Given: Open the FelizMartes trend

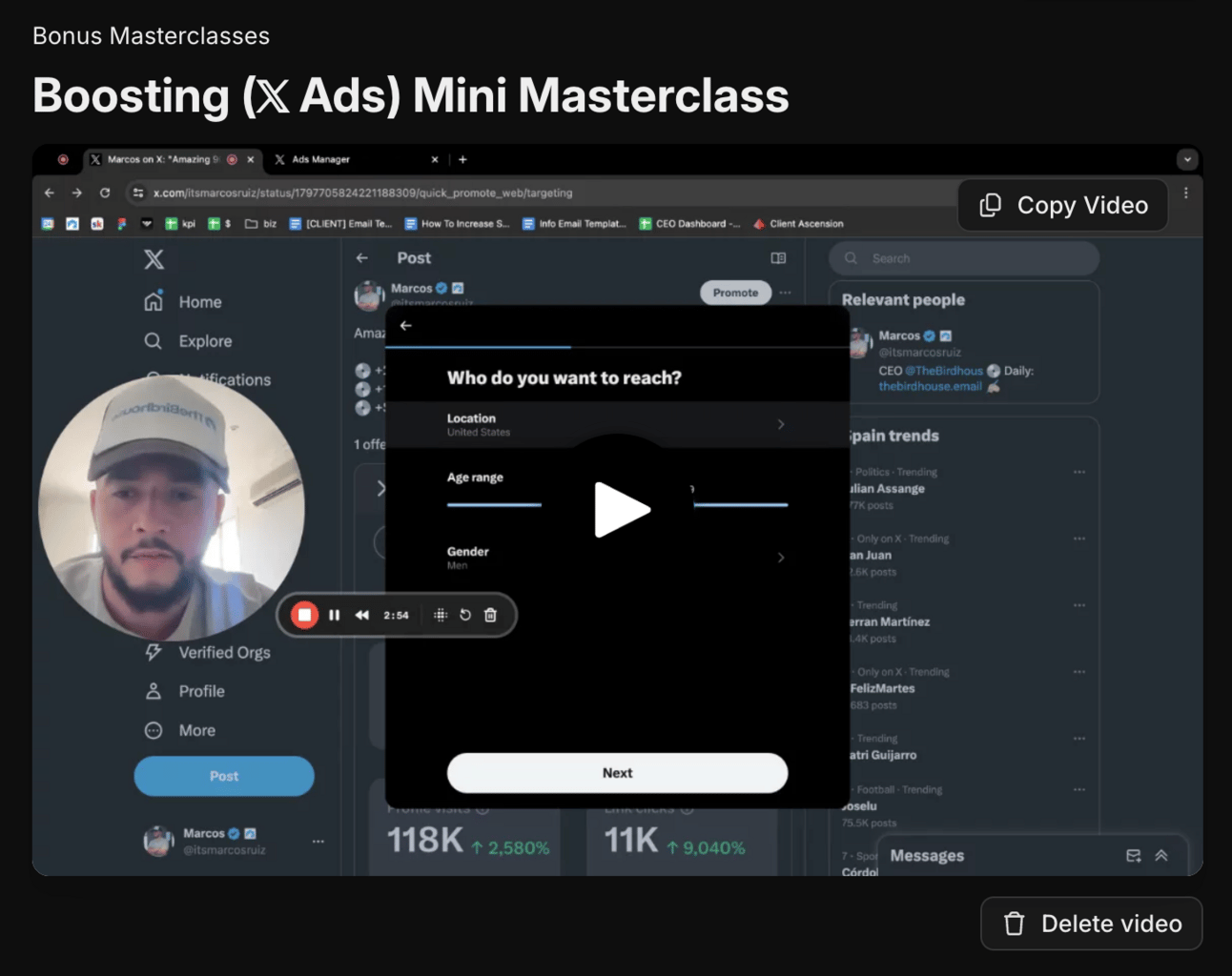Looking at the screenshot, I should (882, 688).
